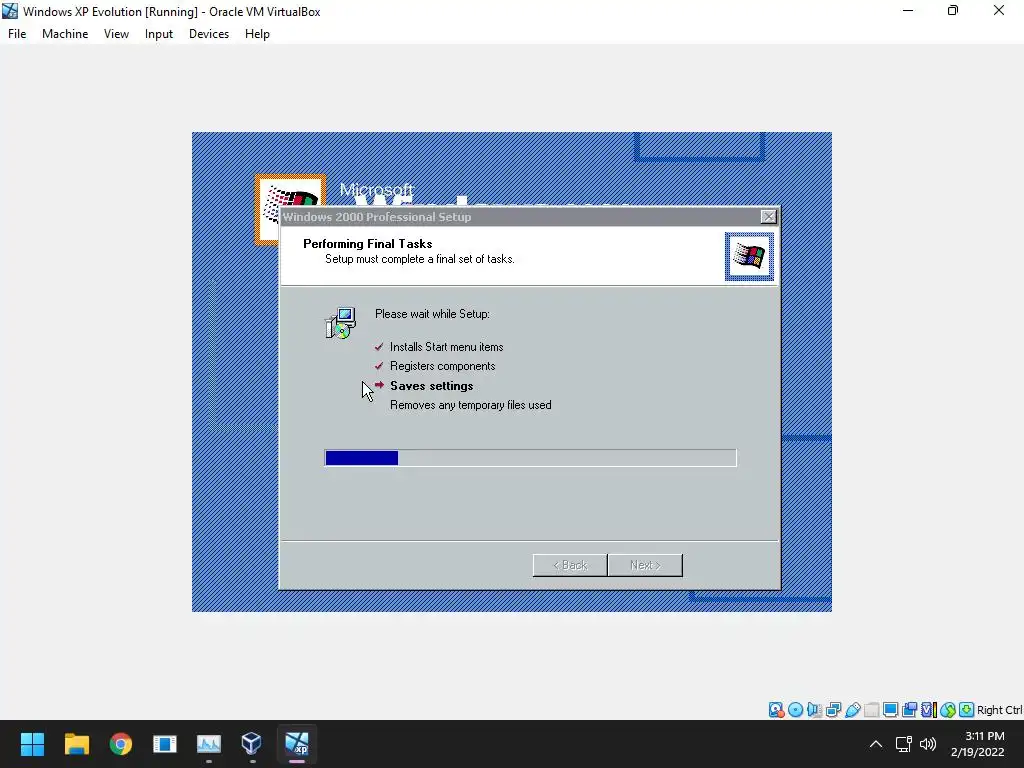Image resolution: width=1024 pixels, height=768 pixels.
Task: Click the audio status icon in VirtualBox
Action: (814, 710)
